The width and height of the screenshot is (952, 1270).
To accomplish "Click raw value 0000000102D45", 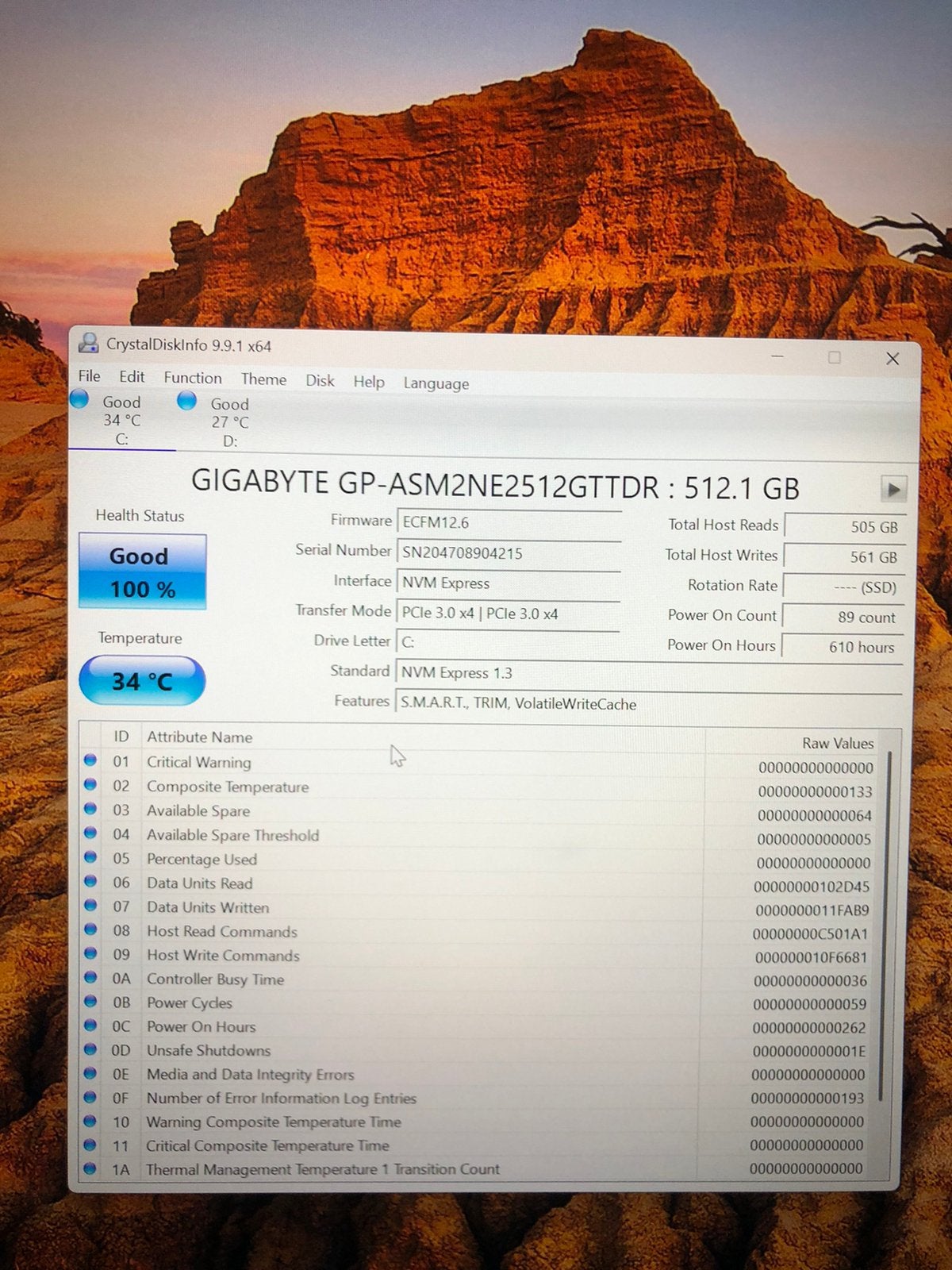I will click(x=812, y=887).
